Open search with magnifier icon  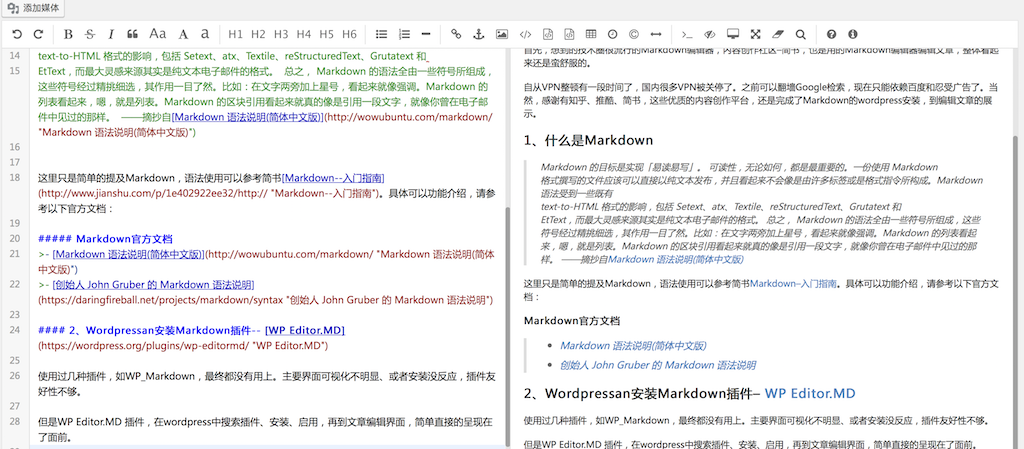click(801, 34)
